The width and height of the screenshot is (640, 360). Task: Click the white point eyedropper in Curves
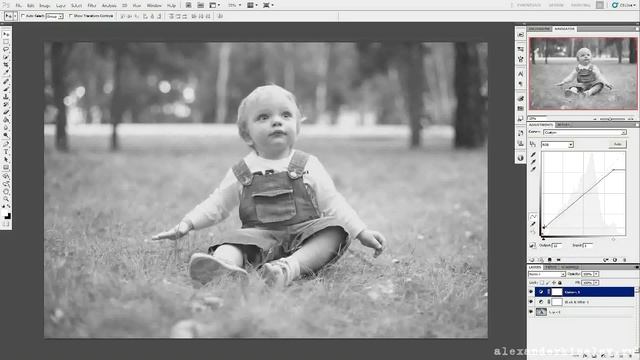click(x=533, y=169)
